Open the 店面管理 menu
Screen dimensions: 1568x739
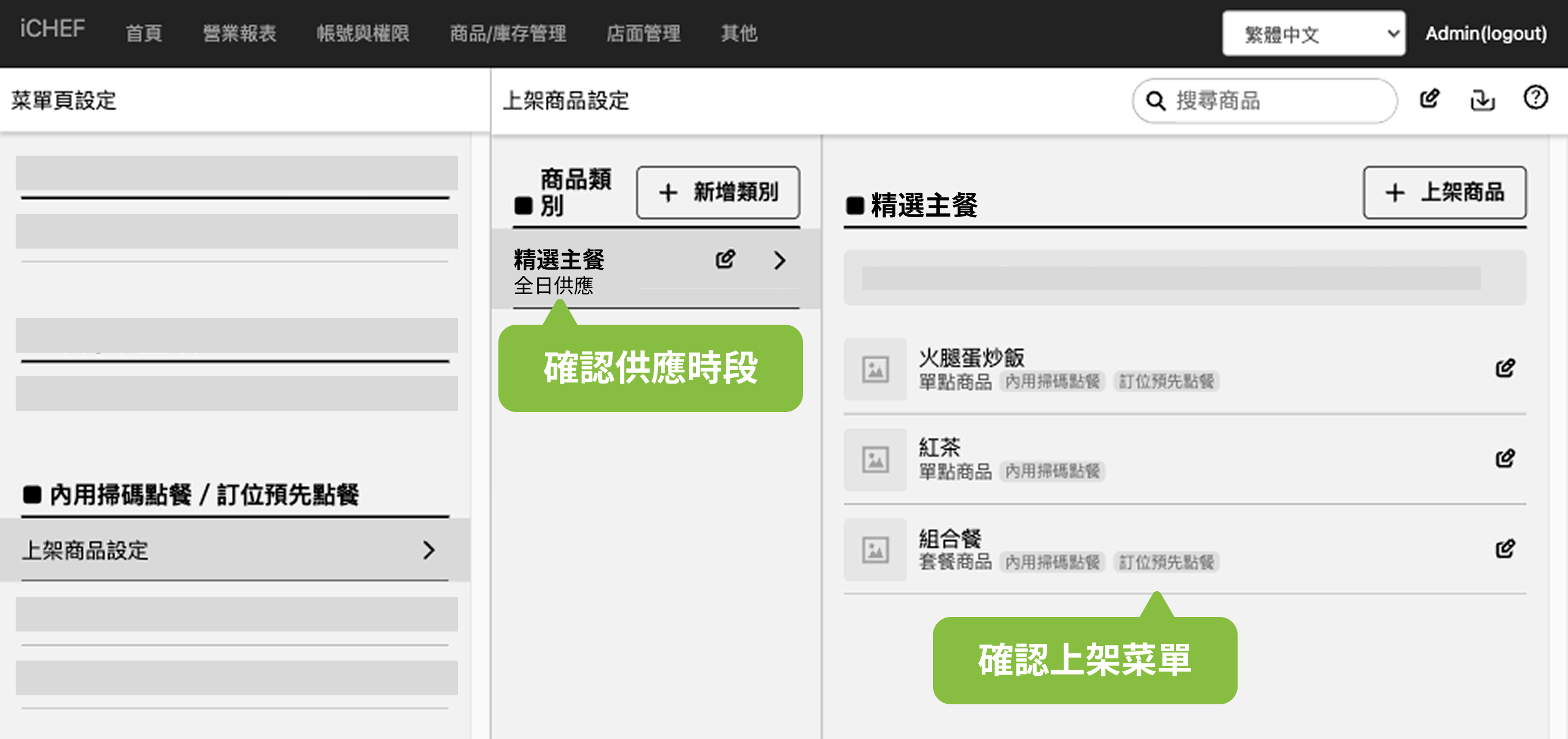pyautogui.click(x=643, y=34)
